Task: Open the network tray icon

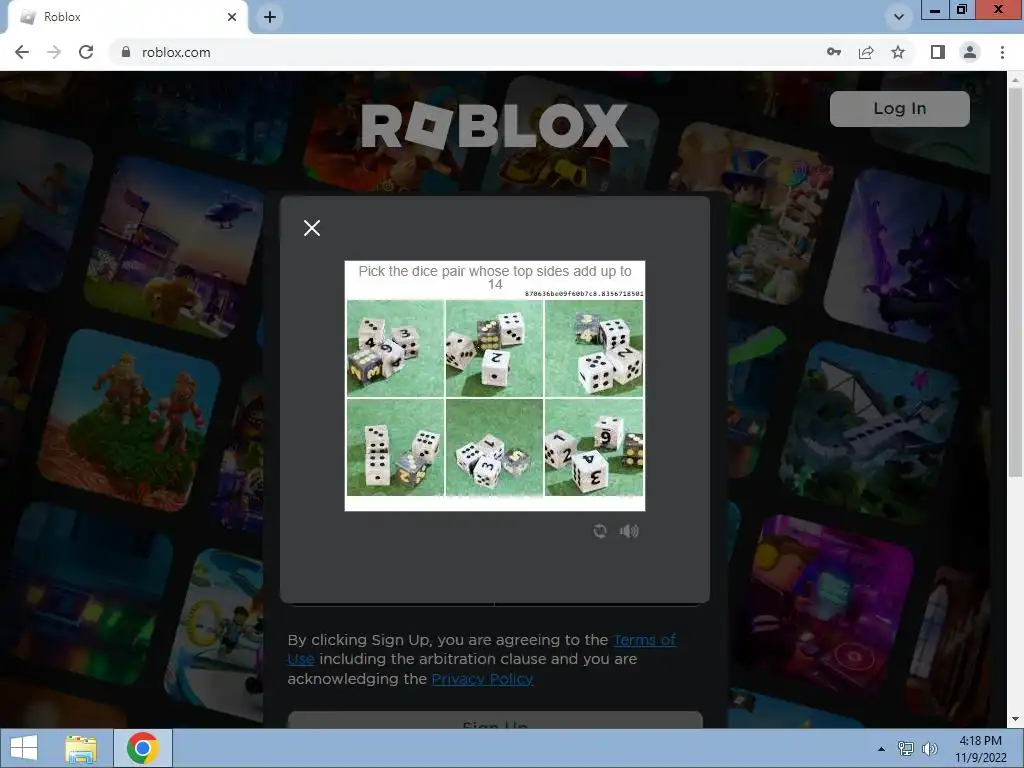Action: point(906,749)
